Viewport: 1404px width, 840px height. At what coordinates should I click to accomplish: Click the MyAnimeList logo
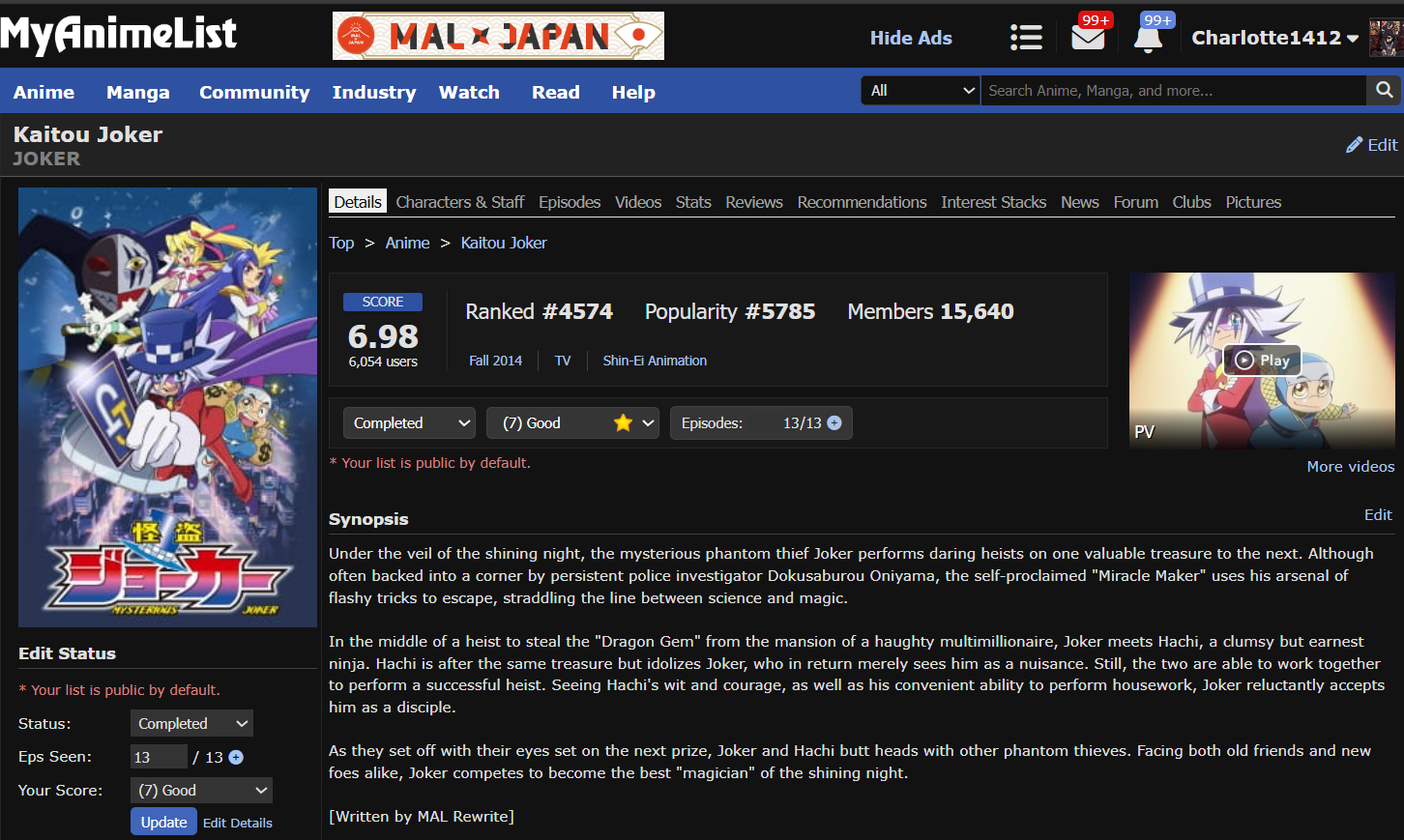(x=118, y=35)
